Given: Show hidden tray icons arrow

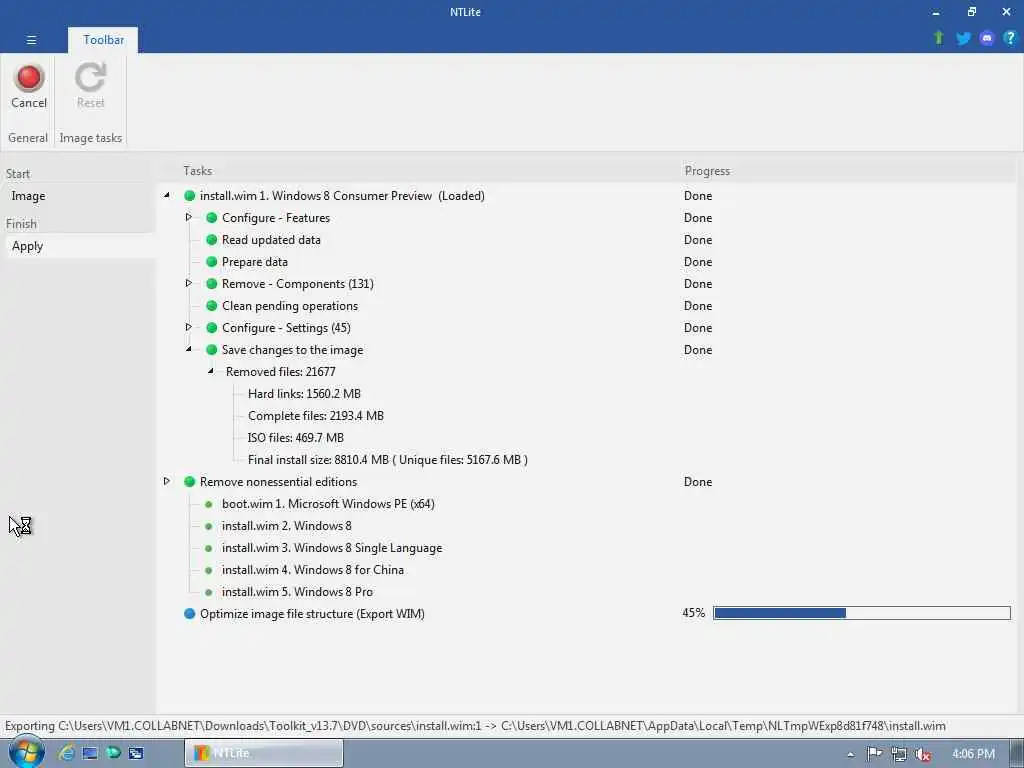Looking at the screenshot, I should (x=850, y=754).
